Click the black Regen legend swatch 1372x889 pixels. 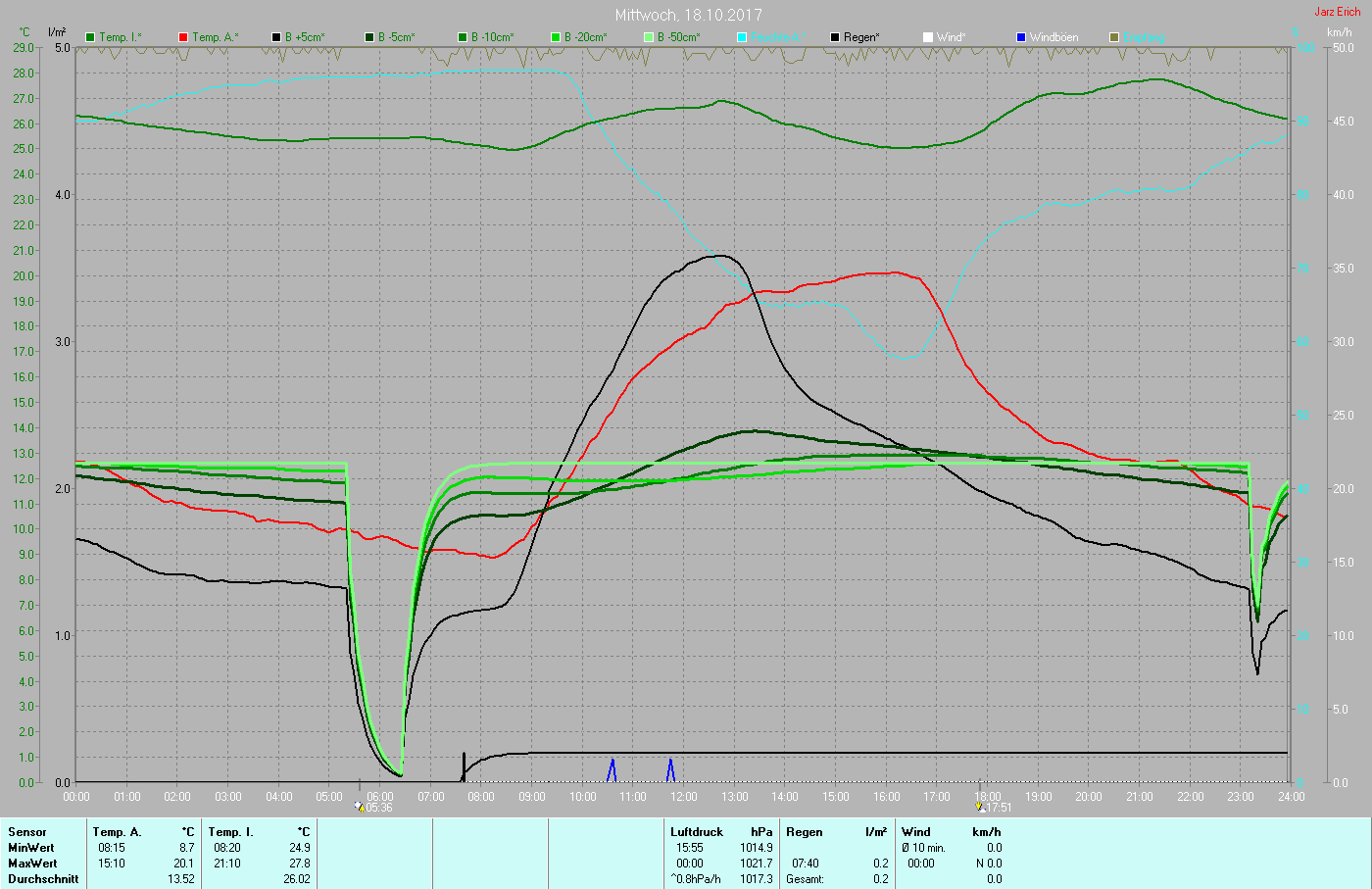pyautogui.click(x=835, y=37)
